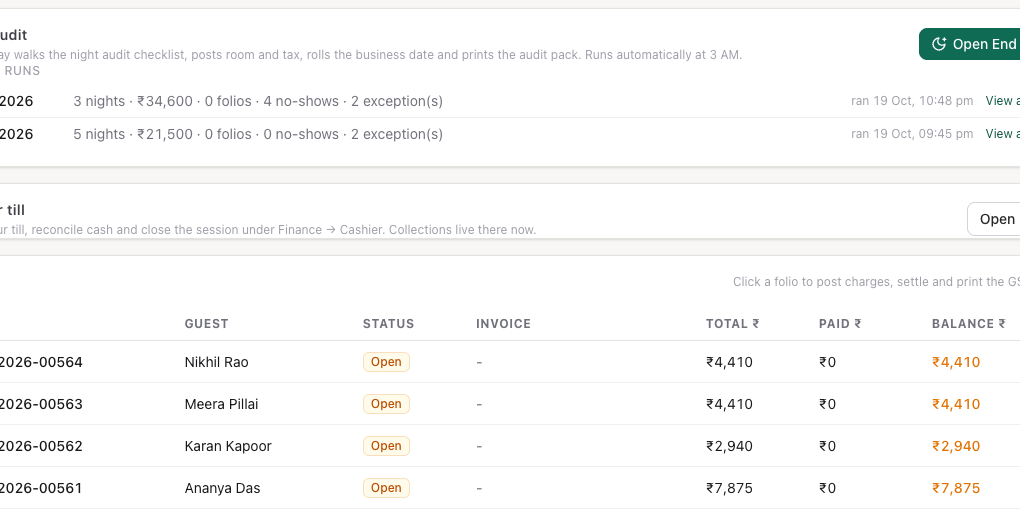This screenshot has height=520, width=1020.
Task: Click Open status badge for Karan Kapoor
Action: click(x=386, y=446)
